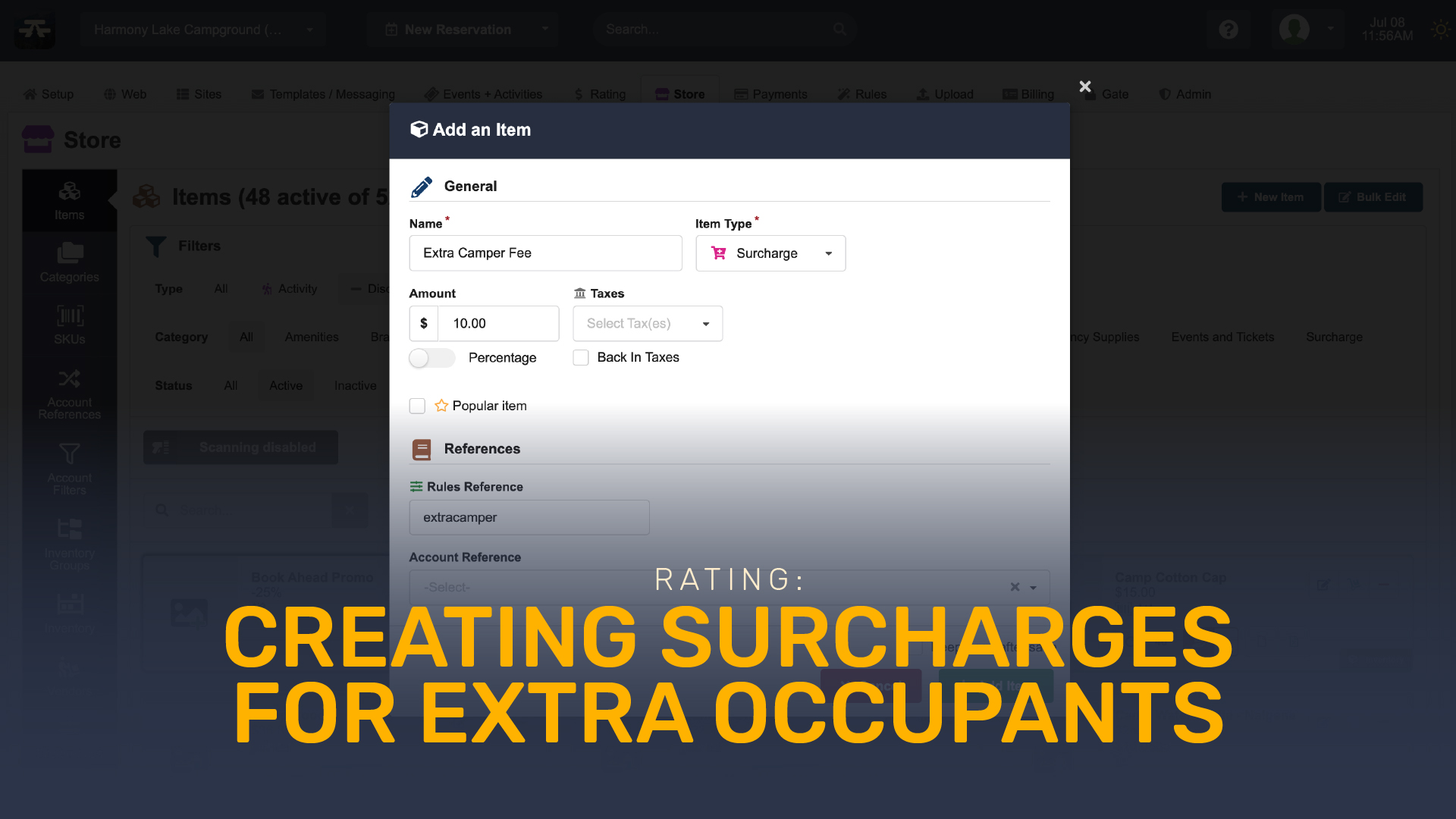Toggle the Percentage switch
The width and height of the screenshot is (1456, 819).
pos(431,358)
